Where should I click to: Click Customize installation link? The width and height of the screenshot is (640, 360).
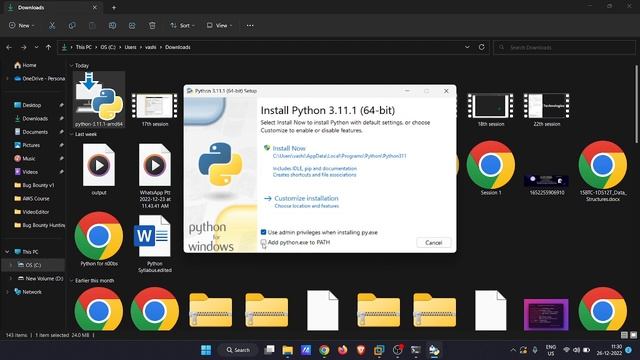(306, 198)
